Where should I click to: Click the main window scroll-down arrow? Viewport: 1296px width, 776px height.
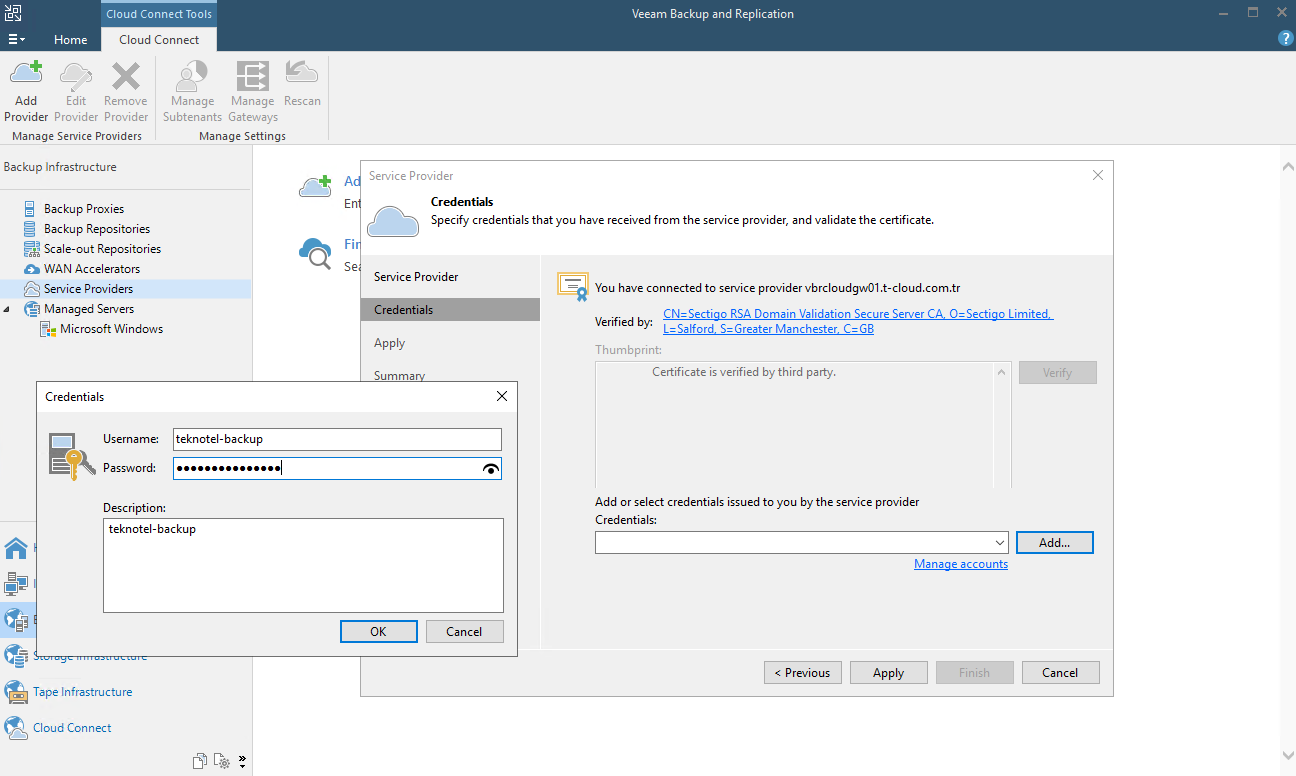[1288, 755]
